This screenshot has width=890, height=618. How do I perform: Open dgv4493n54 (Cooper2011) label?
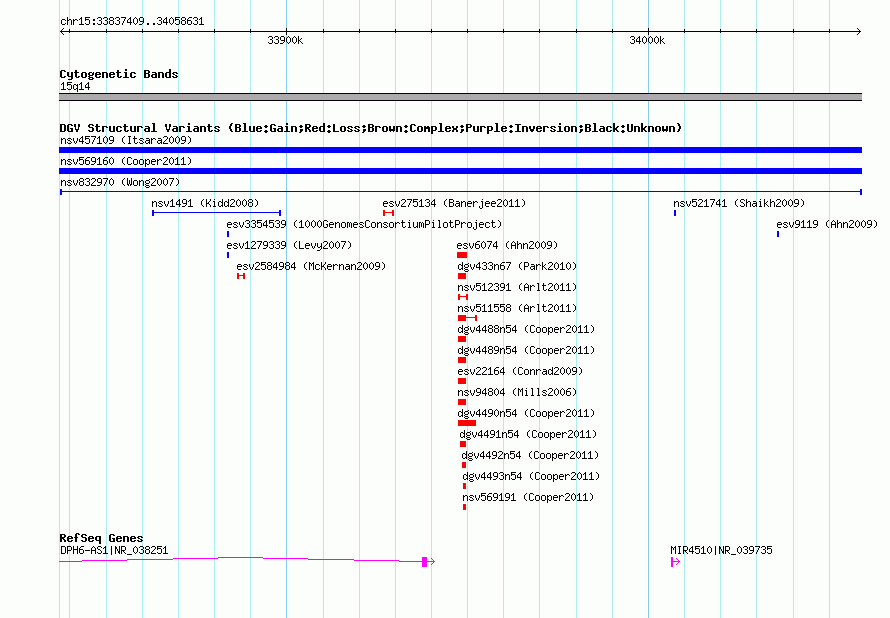coord(531,476)
